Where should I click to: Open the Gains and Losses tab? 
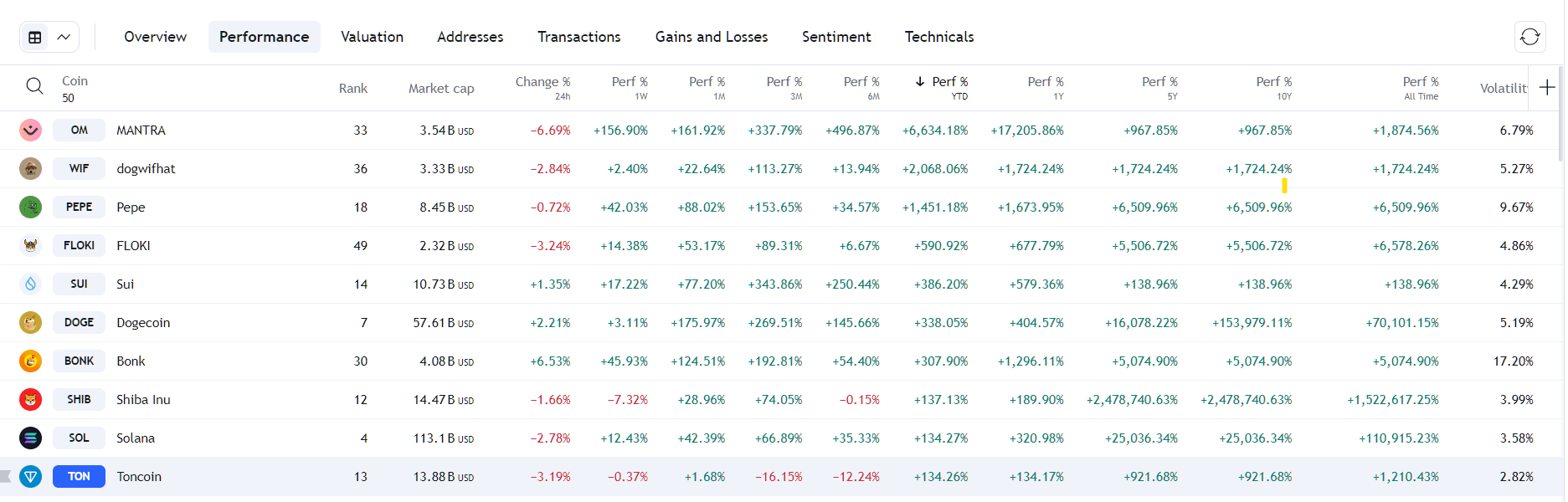click(711, 37)
